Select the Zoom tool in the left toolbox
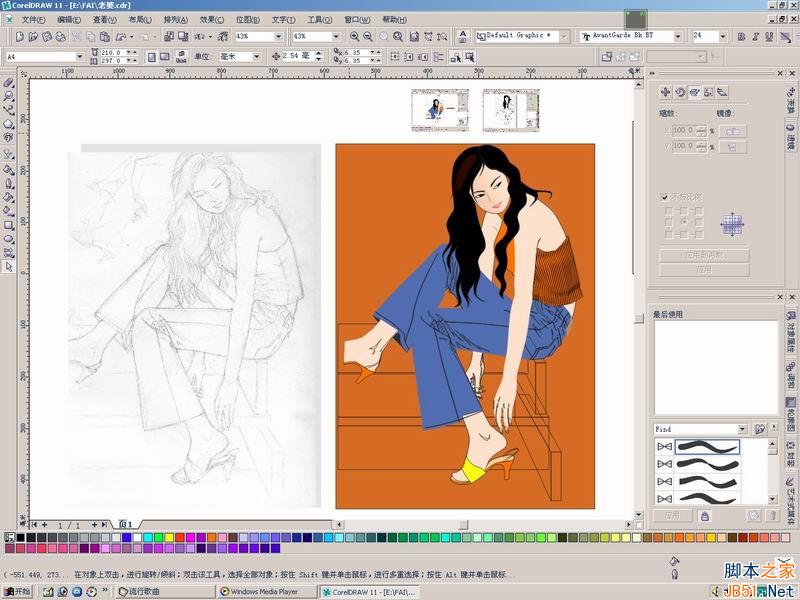Viewport: 800px width, 600px height. coord(9,96)
